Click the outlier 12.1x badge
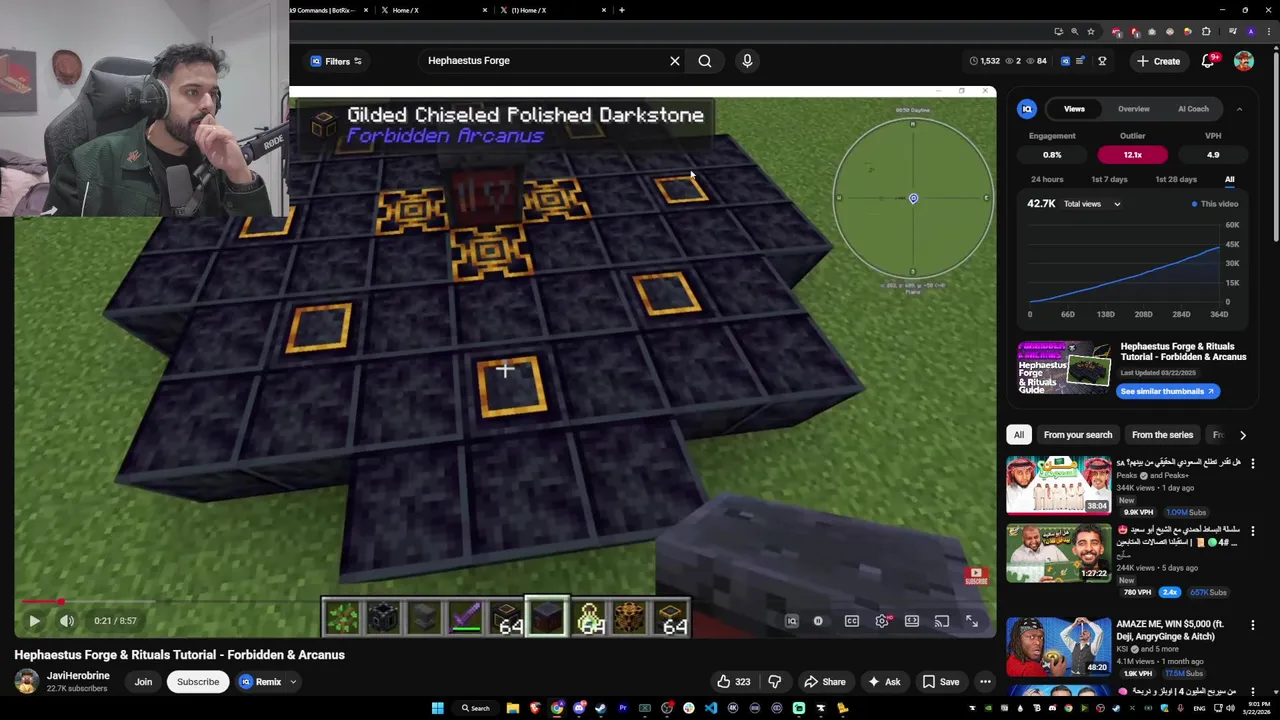1280x720 pixels. pos(1132,155)
